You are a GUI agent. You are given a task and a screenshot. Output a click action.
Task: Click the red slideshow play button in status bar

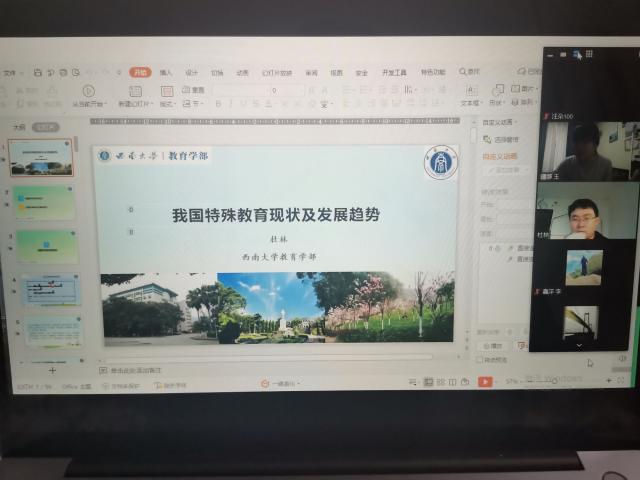pos(485,382)
